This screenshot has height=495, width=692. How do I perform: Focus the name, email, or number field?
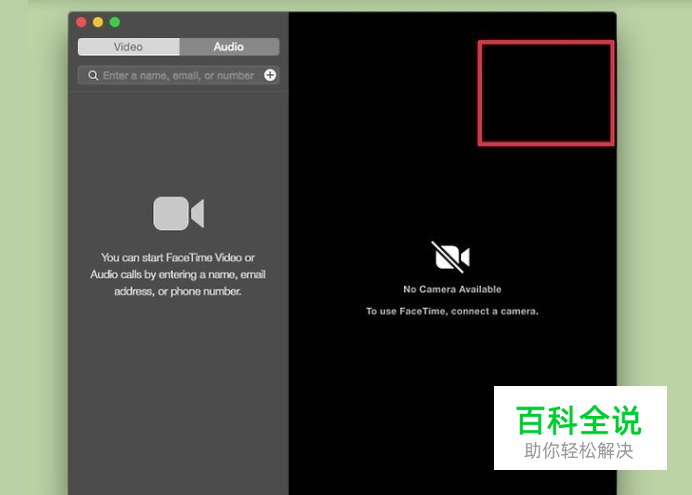pyautogui.click(x=178, y=75)
